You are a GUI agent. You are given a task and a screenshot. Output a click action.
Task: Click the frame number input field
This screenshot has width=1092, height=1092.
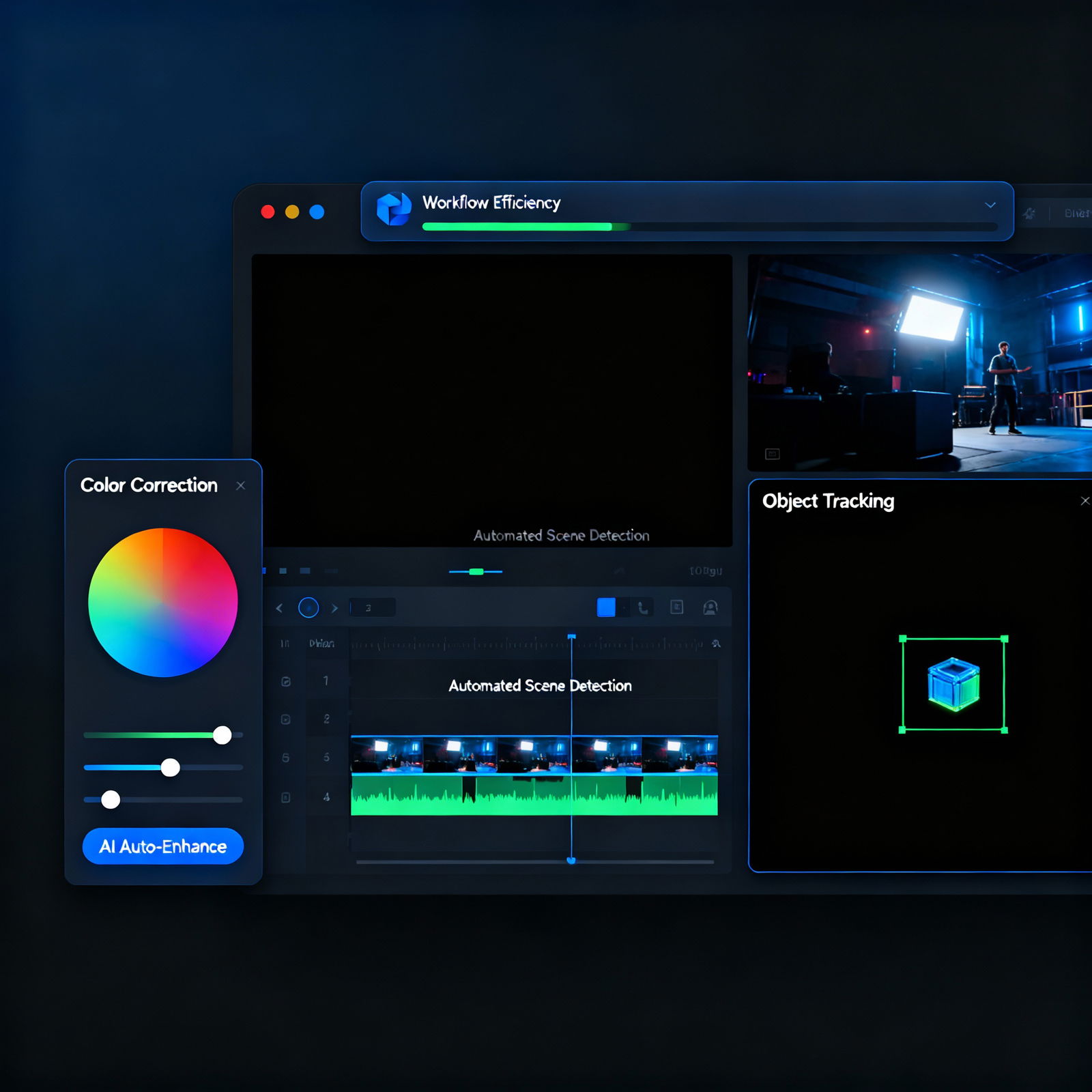(372, 607)
